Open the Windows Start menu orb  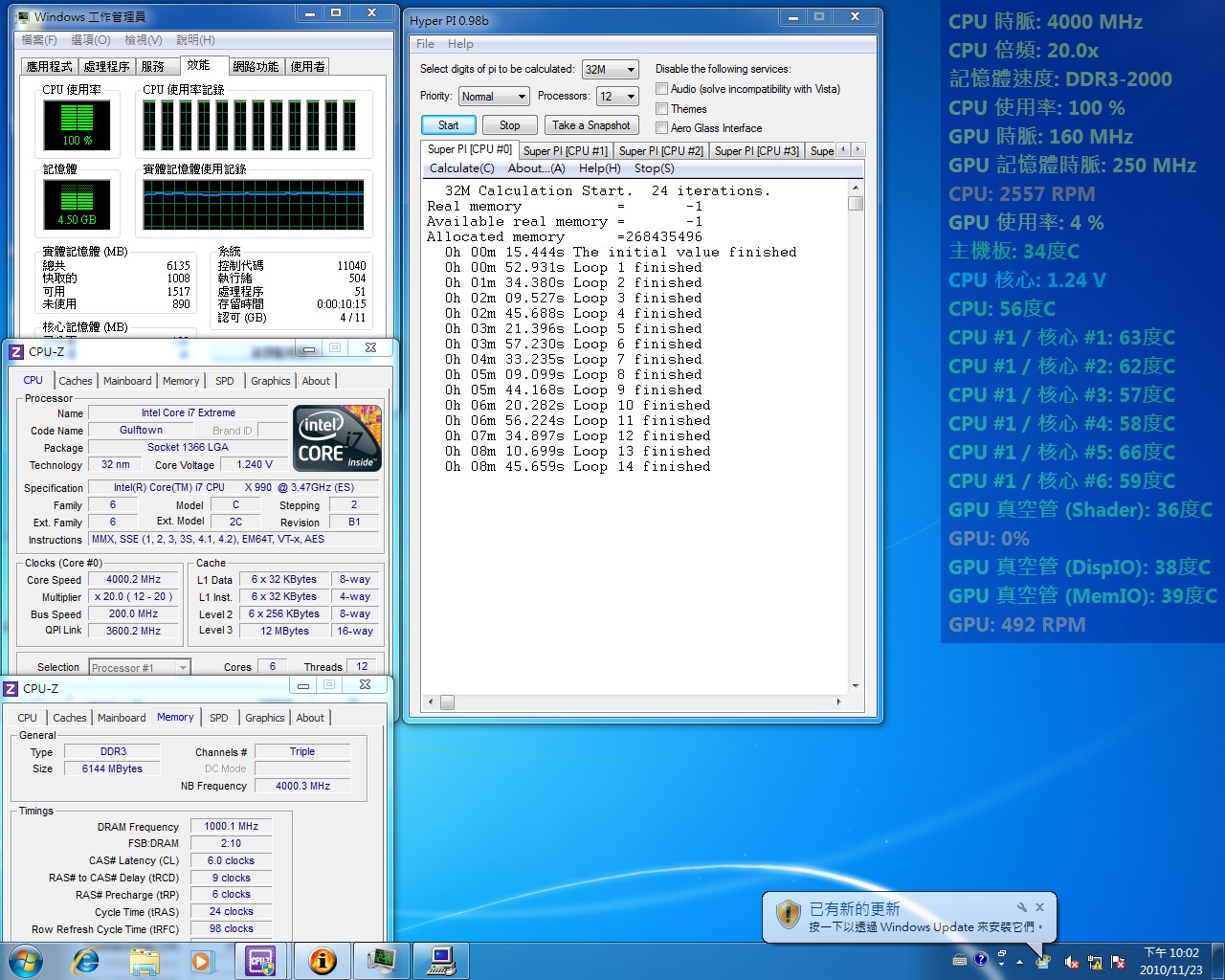[x=26, y=960]
